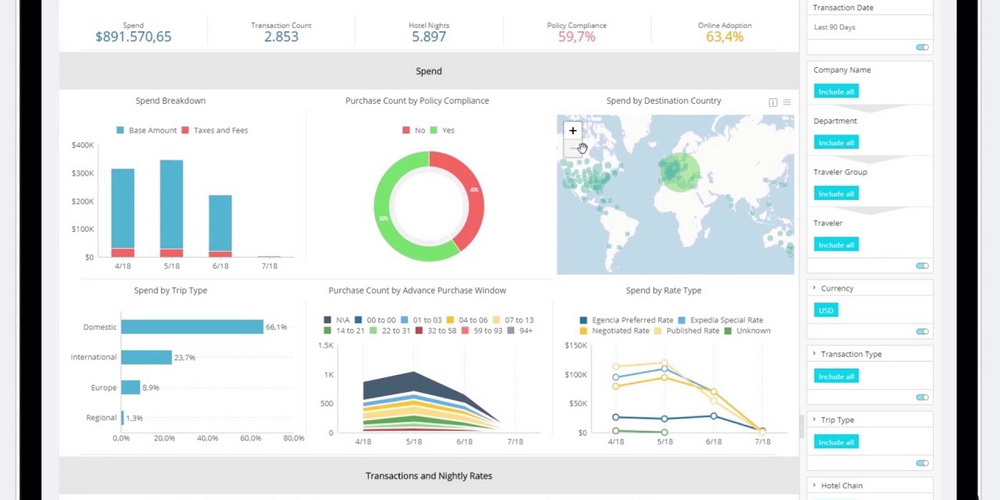Image resolution: width=1000 pixels, height=500 pixels.
Task: Open info icon for Spend by Destination Country
Action: (773, 102)
